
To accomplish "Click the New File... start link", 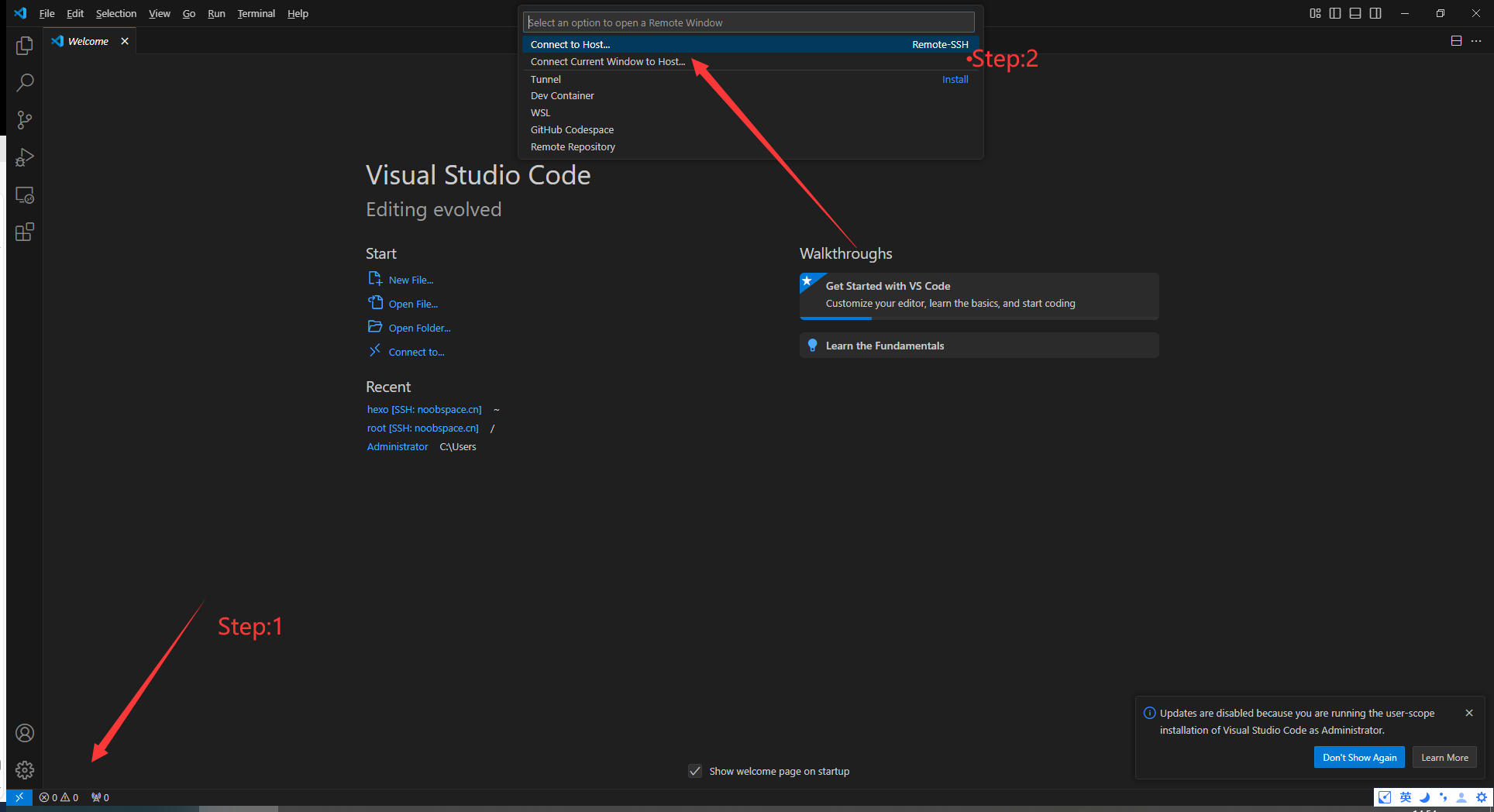I will (411, 280).
